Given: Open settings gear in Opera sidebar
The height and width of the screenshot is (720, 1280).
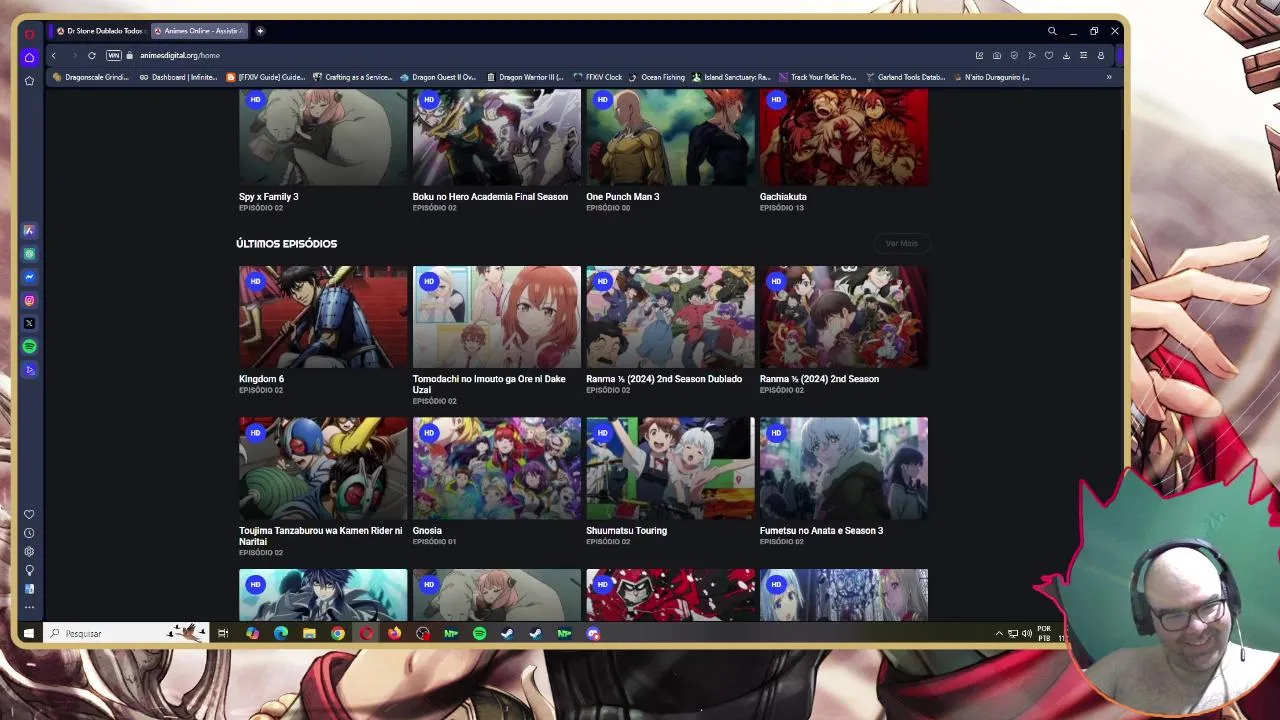Looking at the screenshot, I should pyautogui.click(x=29, y=551).
